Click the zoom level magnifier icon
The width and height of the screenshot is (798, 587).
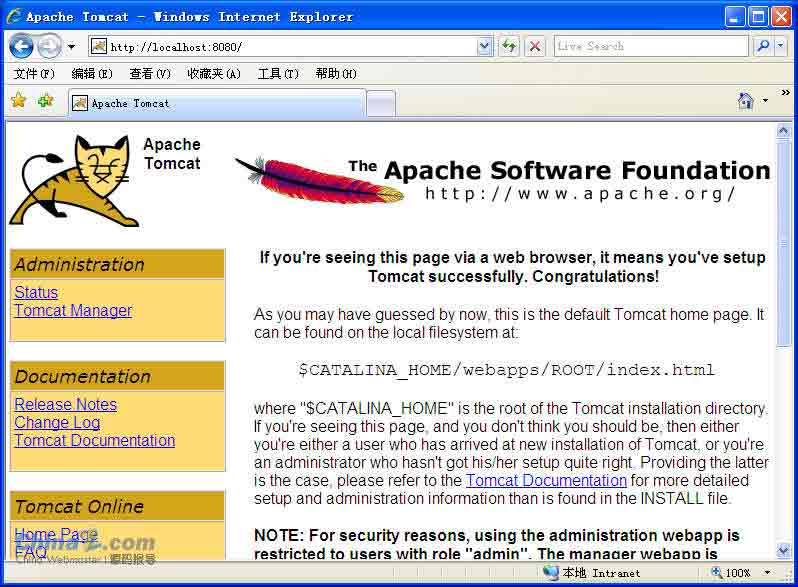click(x=717, y=573)
